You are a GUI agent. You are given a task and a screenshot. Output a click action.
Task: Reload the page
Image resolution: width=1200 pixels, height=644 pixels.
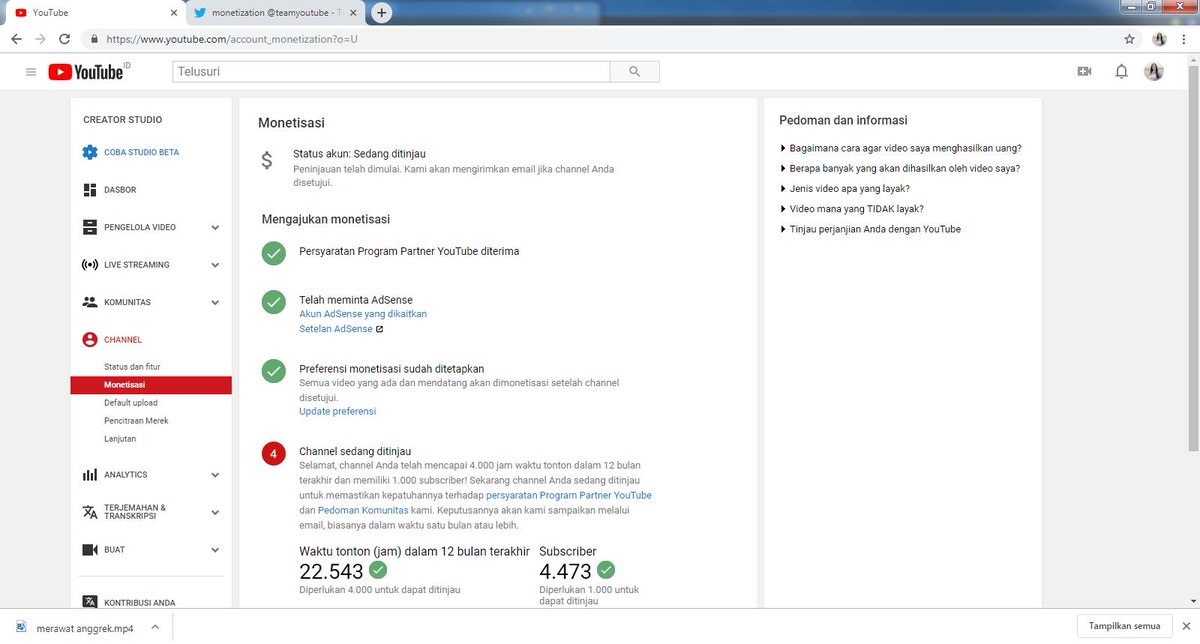[x=65, y=39]
